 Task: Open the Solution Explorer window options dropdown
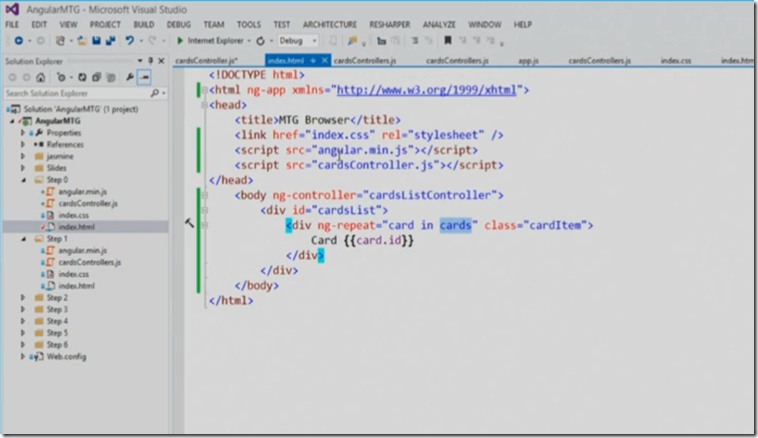pos(140,61)
